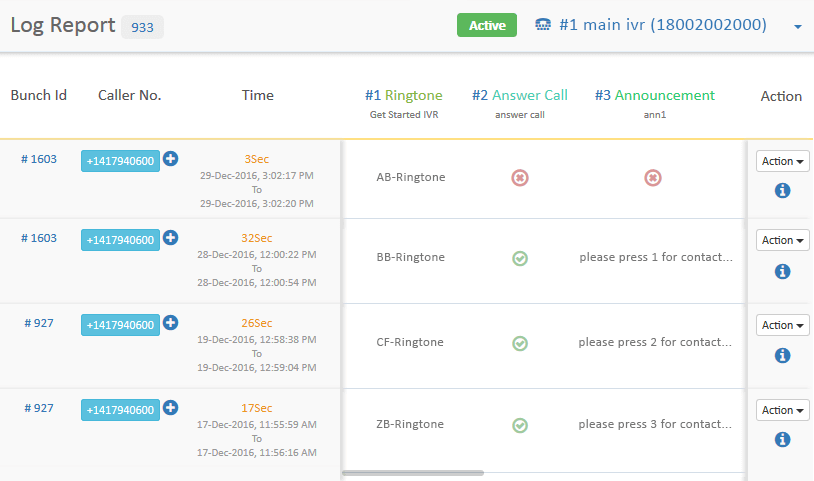This screenshot has height=481, width=814.
Task: Click the red failed Answer Call icon
Action: click(x=520, y=178)
